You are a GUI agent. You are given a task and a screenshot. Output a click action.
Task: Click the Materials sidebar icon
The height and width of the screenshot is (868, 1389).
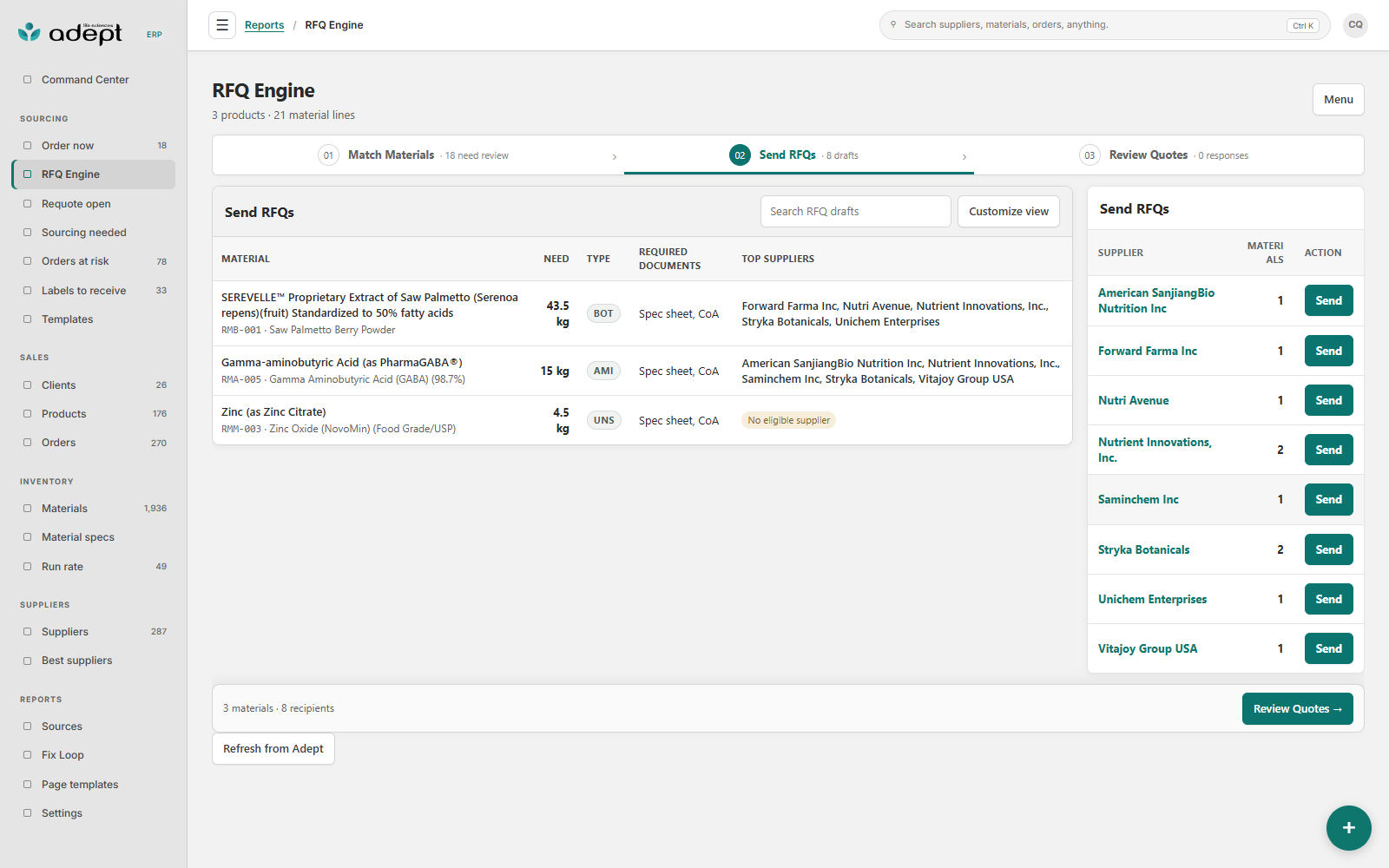coord(27,509)
